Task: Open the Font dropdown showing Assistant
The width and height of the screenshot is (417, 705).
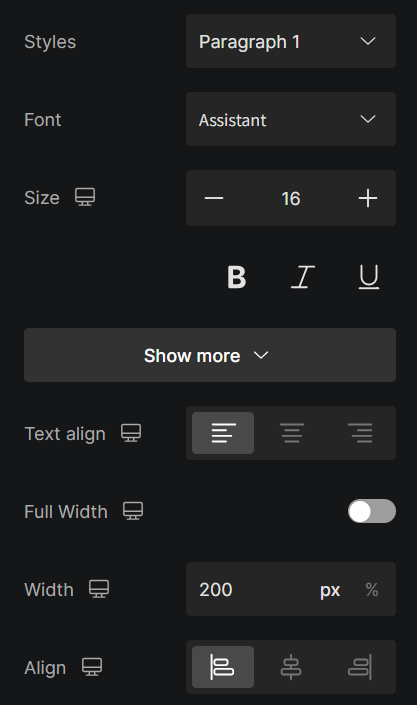Action: [x=291, y=119]
